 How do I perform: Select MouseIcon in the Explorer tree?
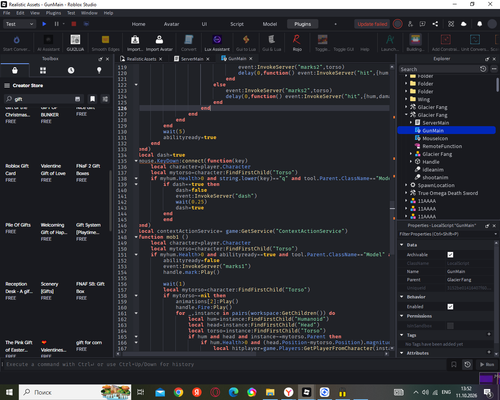pos(435,138)
